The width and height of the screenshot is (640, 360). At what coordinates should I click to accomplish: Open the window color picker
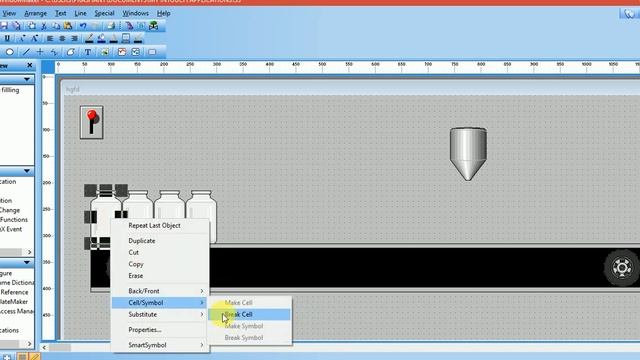pyautogui.click(x=126, y=38)
